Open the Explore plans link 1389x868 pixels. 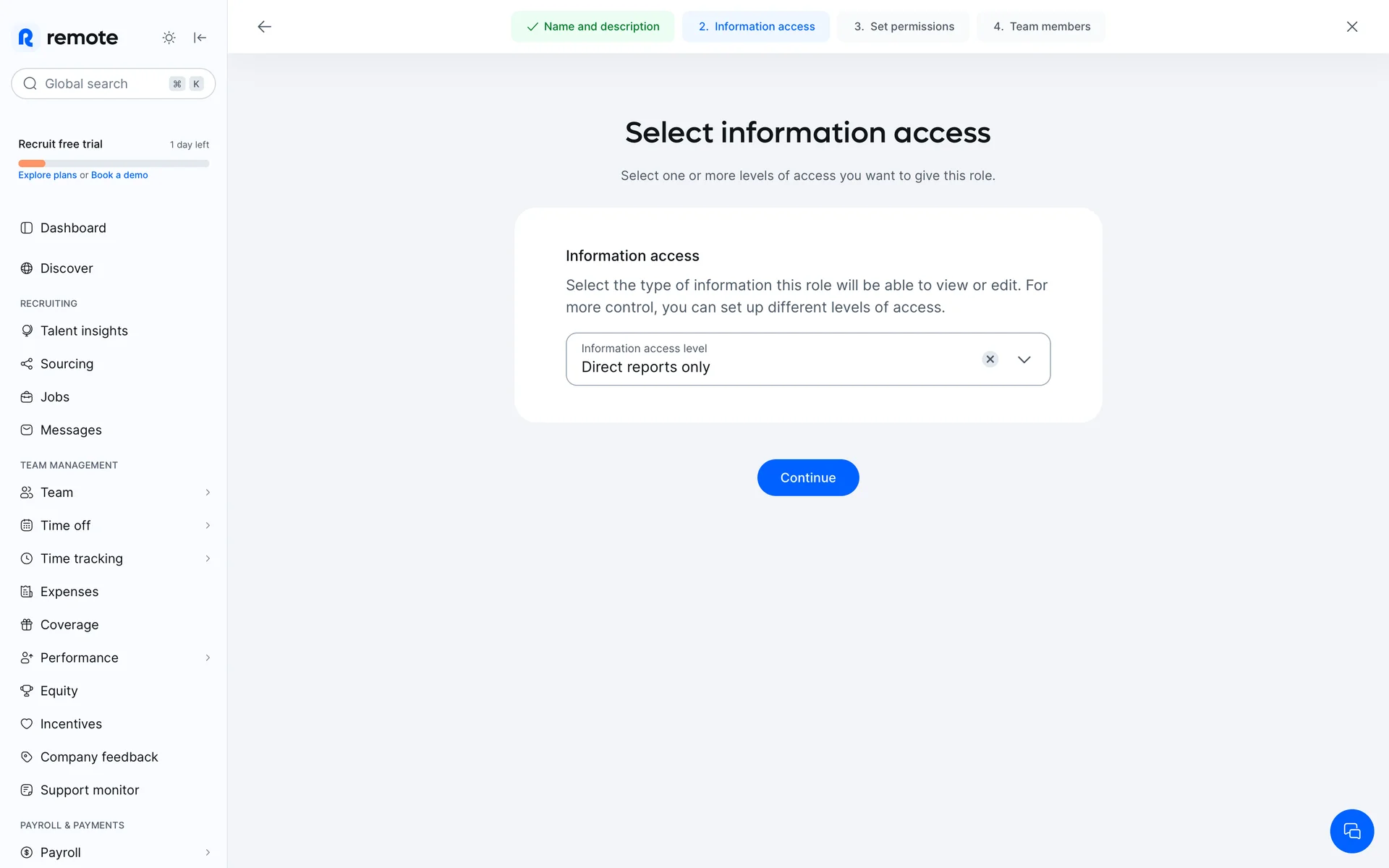47,175
